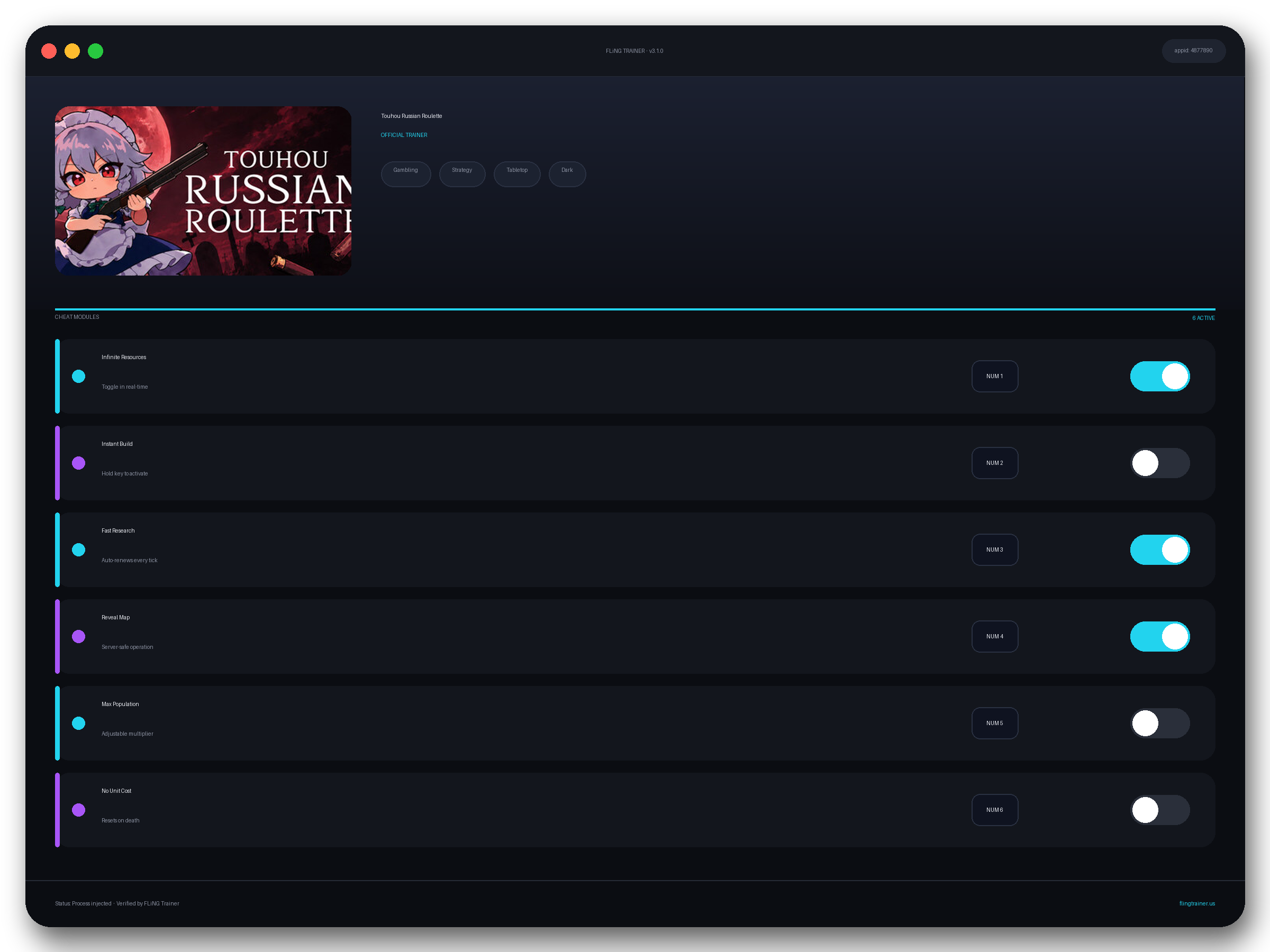Screen dimensions: 1270x952
Task: Click the purple dot beside No Unit Cost
Action: pos(79,810)
